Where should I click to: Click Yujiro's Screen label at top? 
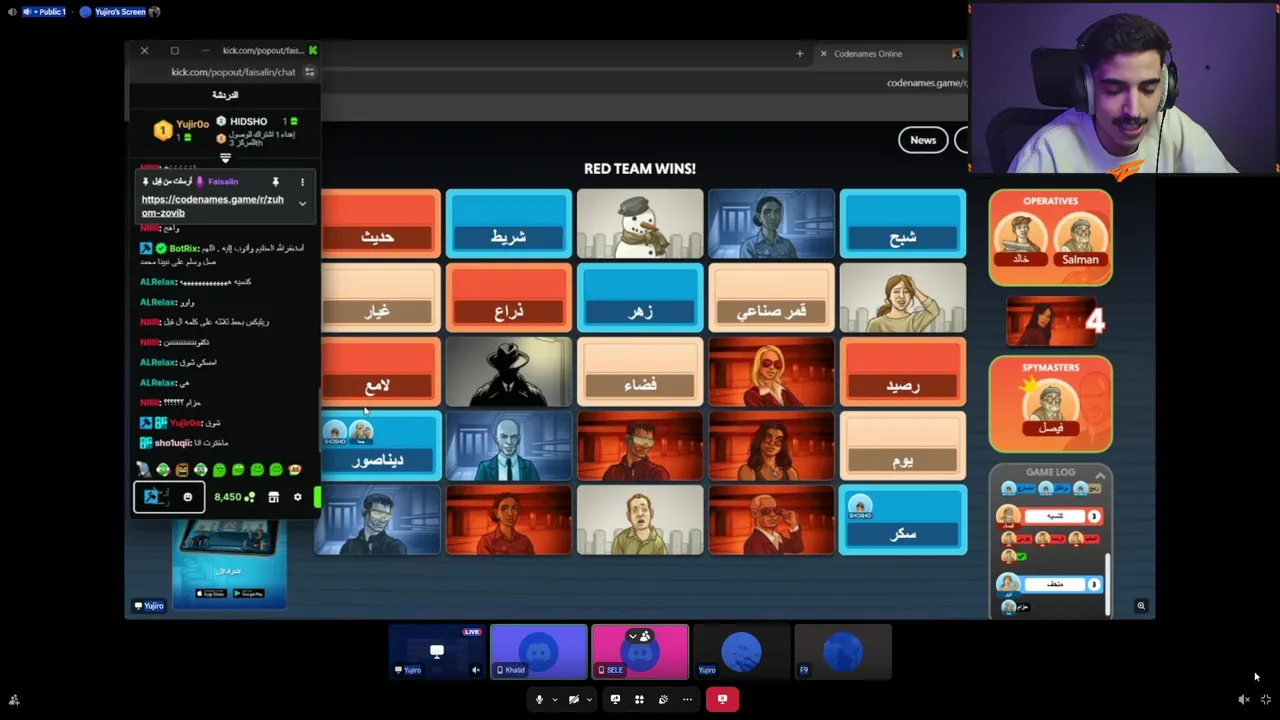tap(120, 12)
